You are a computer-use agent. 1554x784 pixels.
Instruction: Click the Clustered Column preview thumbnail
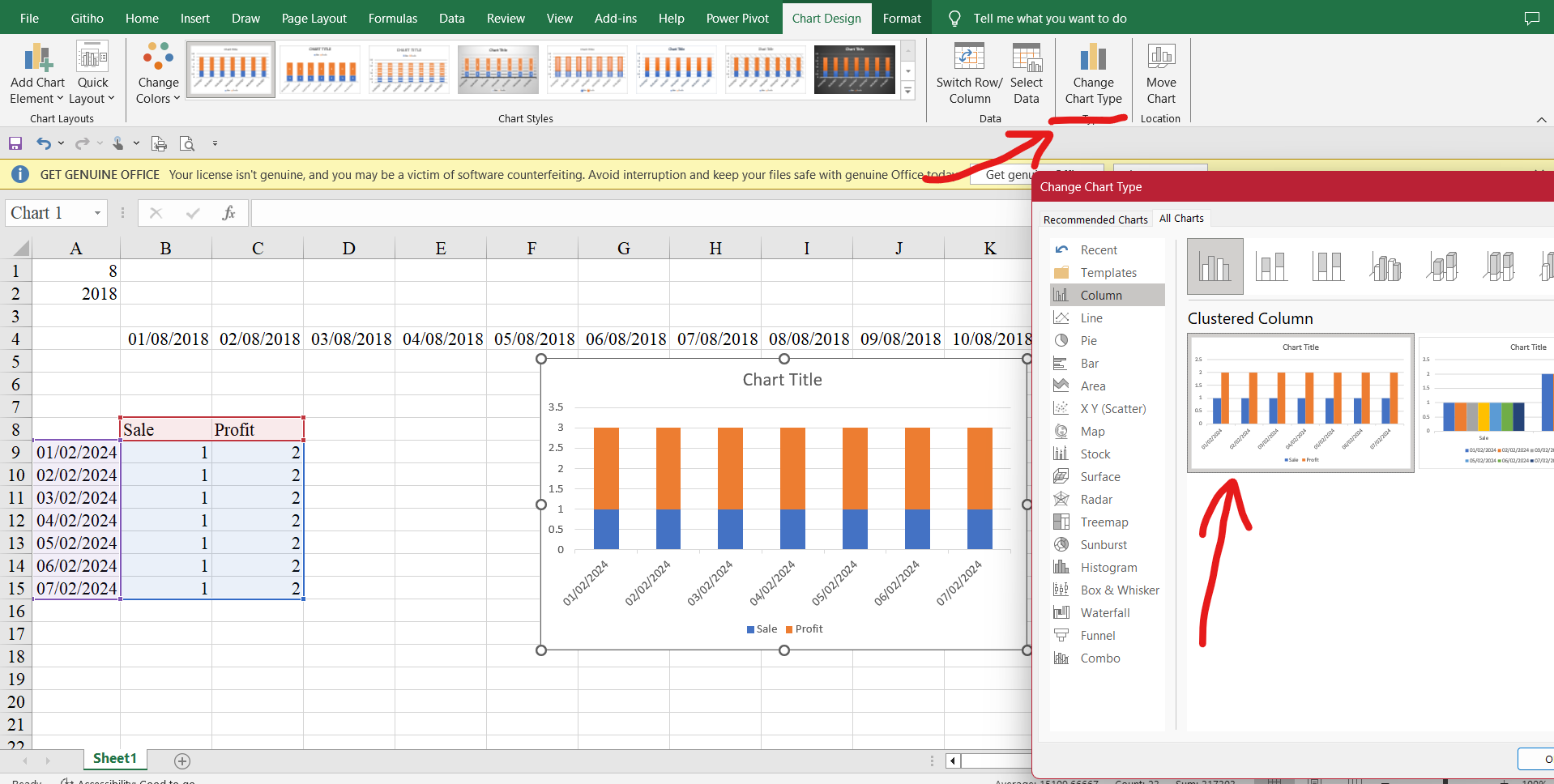(1300, 403)
